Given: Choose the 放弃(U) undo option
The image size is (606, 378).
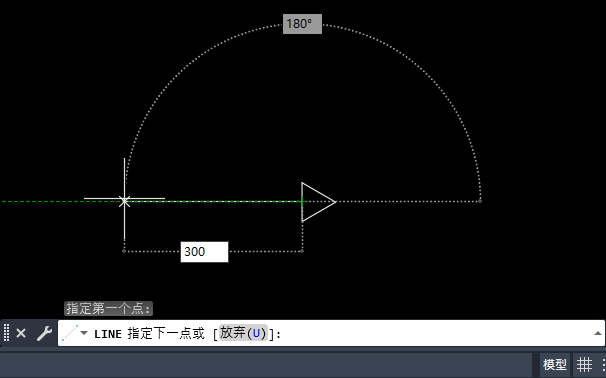Looking at the screenshot, I should pos(243,333).
